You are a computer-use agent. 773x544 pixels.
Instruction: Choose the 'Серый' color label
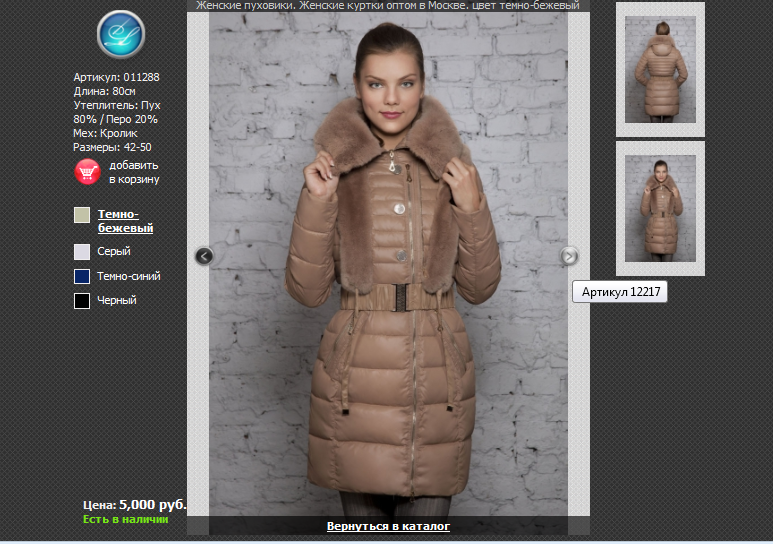tap(114, 252)
